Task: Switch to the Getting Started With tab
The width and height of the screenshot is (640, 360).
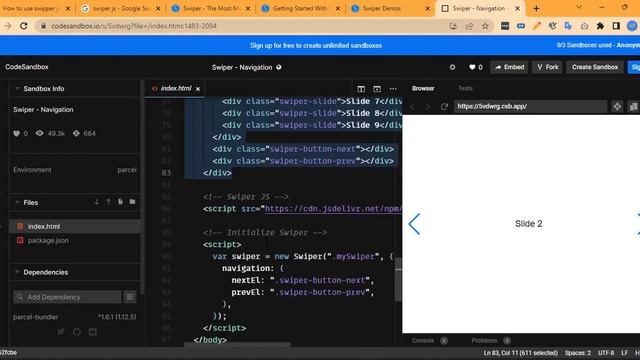Action: 300,8
